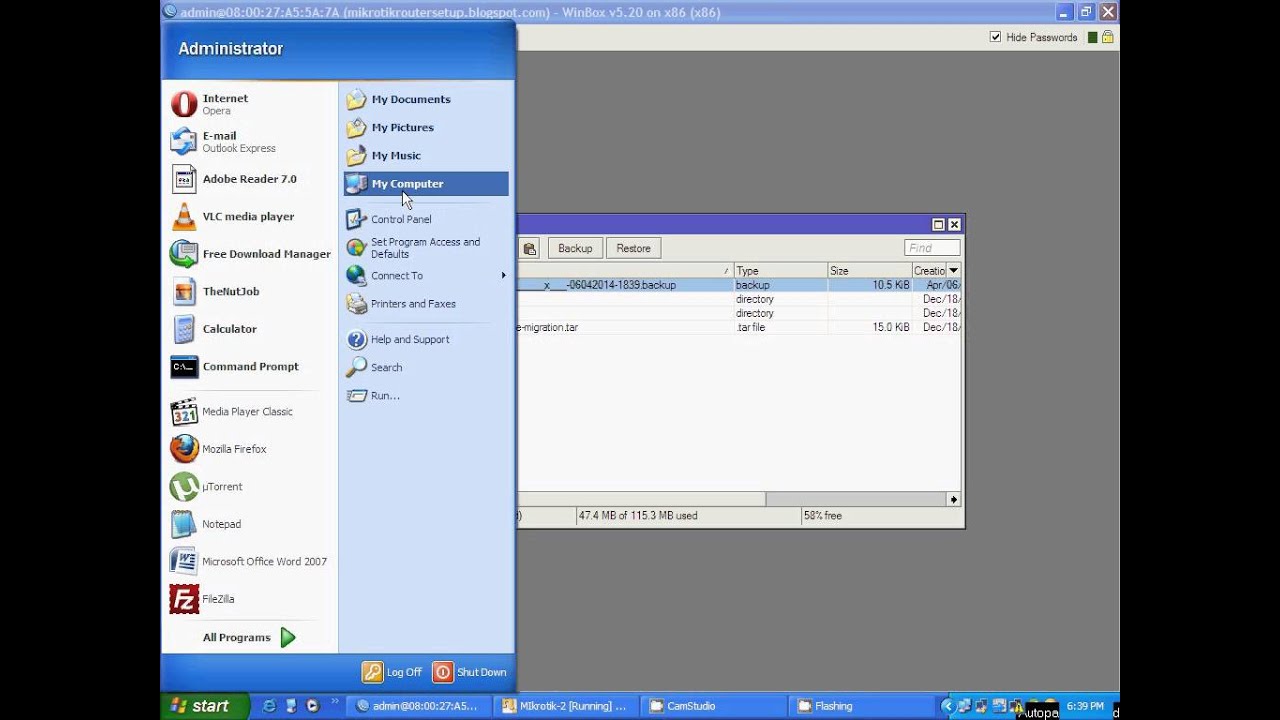Click the horizontal scrollbar track in File List
The width and height of the screenshot is (1280, 720).
point(855,499)
